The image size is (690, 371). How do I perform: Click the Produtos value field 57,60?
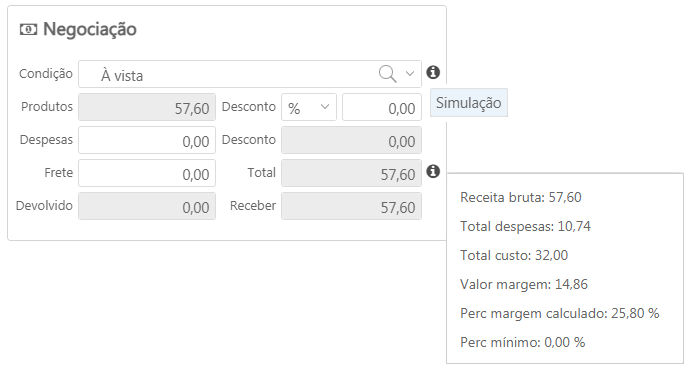tap(147, 107)
